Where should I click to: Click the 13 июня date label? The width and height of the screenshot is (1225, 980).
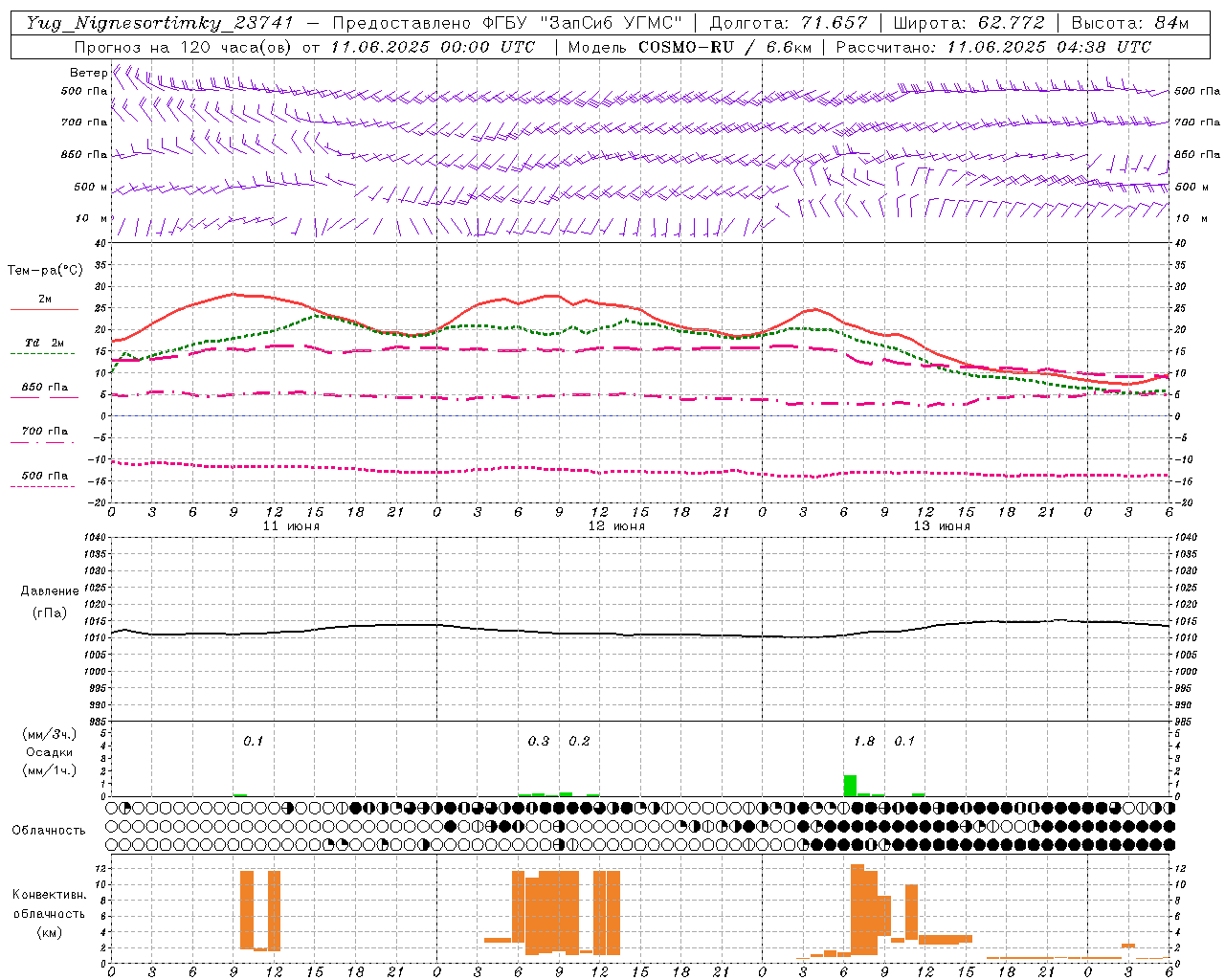click(942, 526)
